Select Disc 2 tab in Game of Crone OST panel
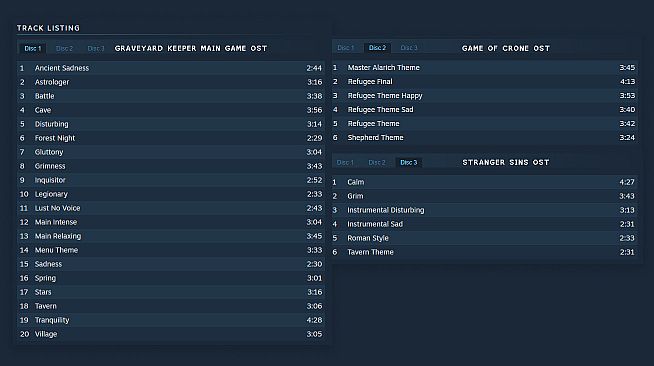This screenshot has width=654, height=366. pos(377,48)
